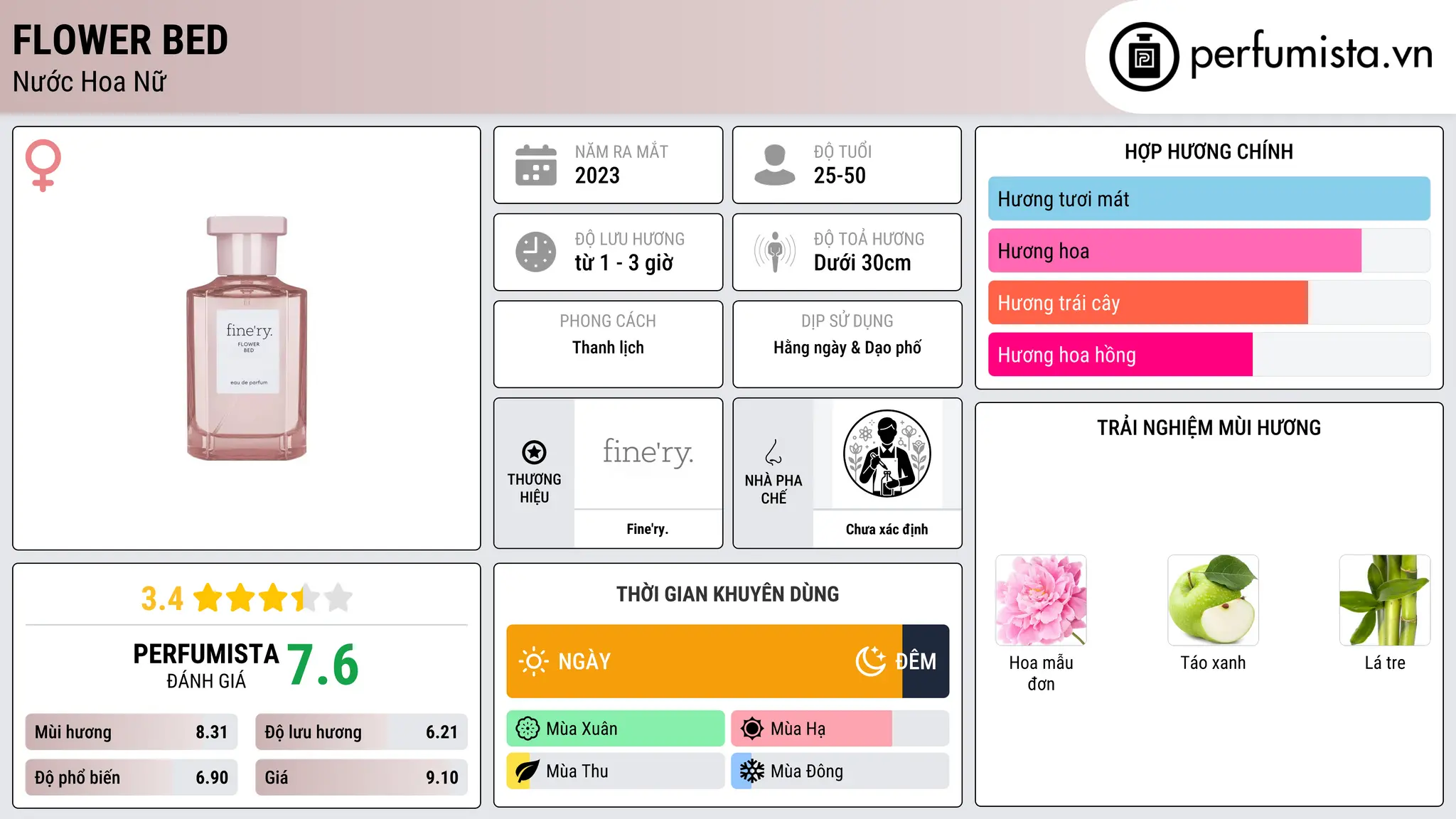Image resolution: width=1456 pixels, height=819 pixels.
Task: Click the Mùi hương 8.31 score bar
Action: (132, 732)
